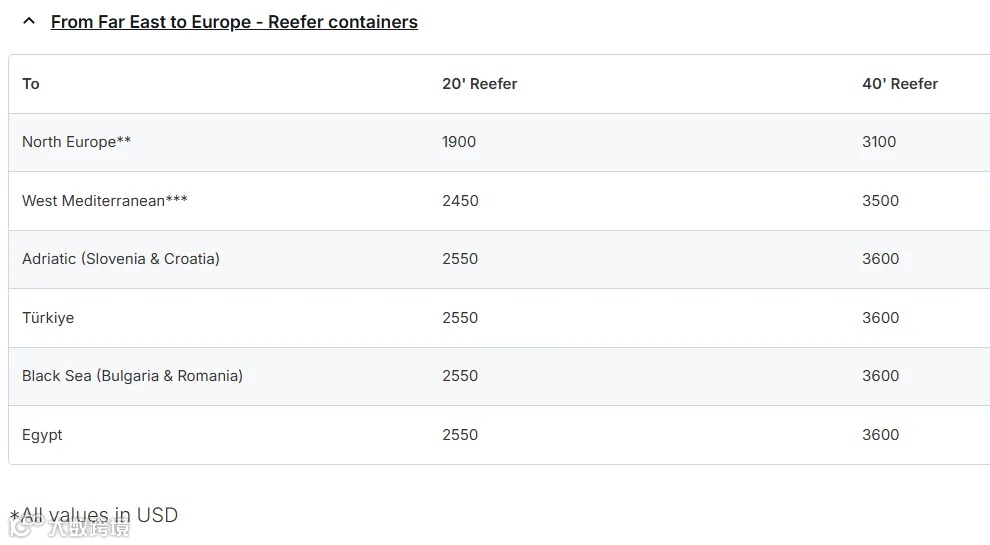This screenshot has height=545, width=990.
Task: Click 40' Reefer value in Adriatic row
Action: pos(880,259)
